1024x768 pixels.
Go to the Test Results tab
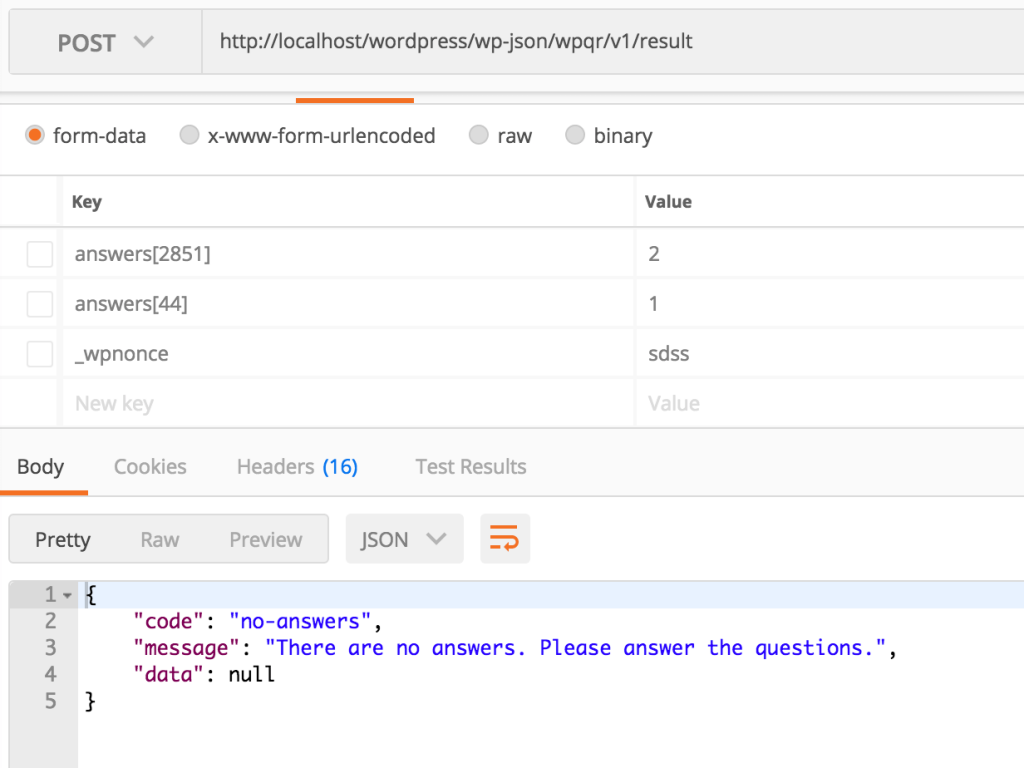470,466
